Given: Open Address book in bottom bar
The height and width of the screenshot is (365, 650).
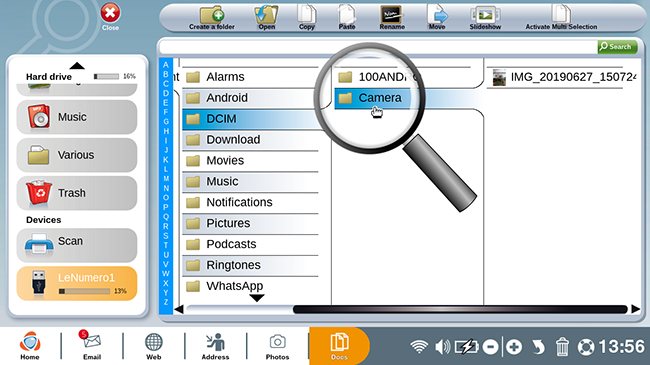Looking at the screenshot, I should (x=215, y=346).
